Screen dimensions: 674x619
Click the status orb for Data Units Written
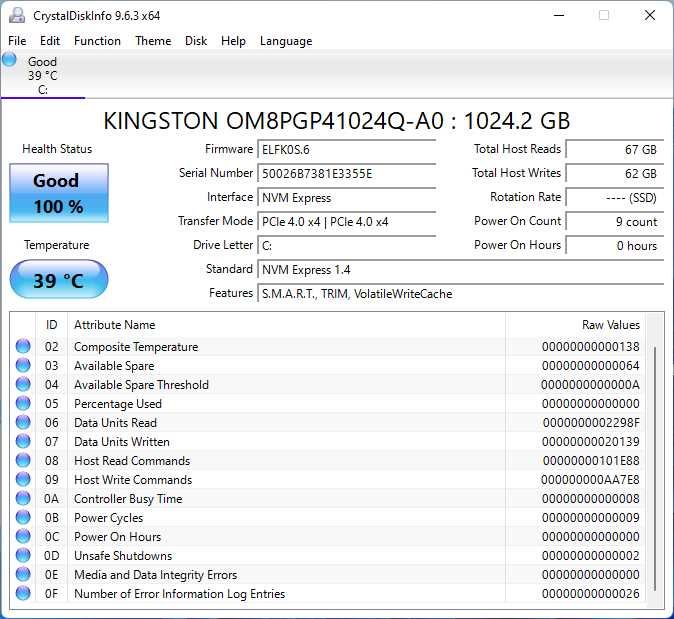tap(23, 441)
